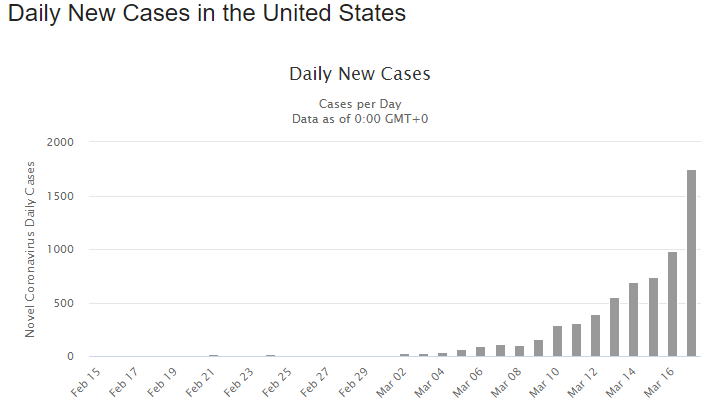The height and width of the screenshot is (410, 711).
Task: Click the Mar 16 bar in the chart
Action: [x=672, y=304]
